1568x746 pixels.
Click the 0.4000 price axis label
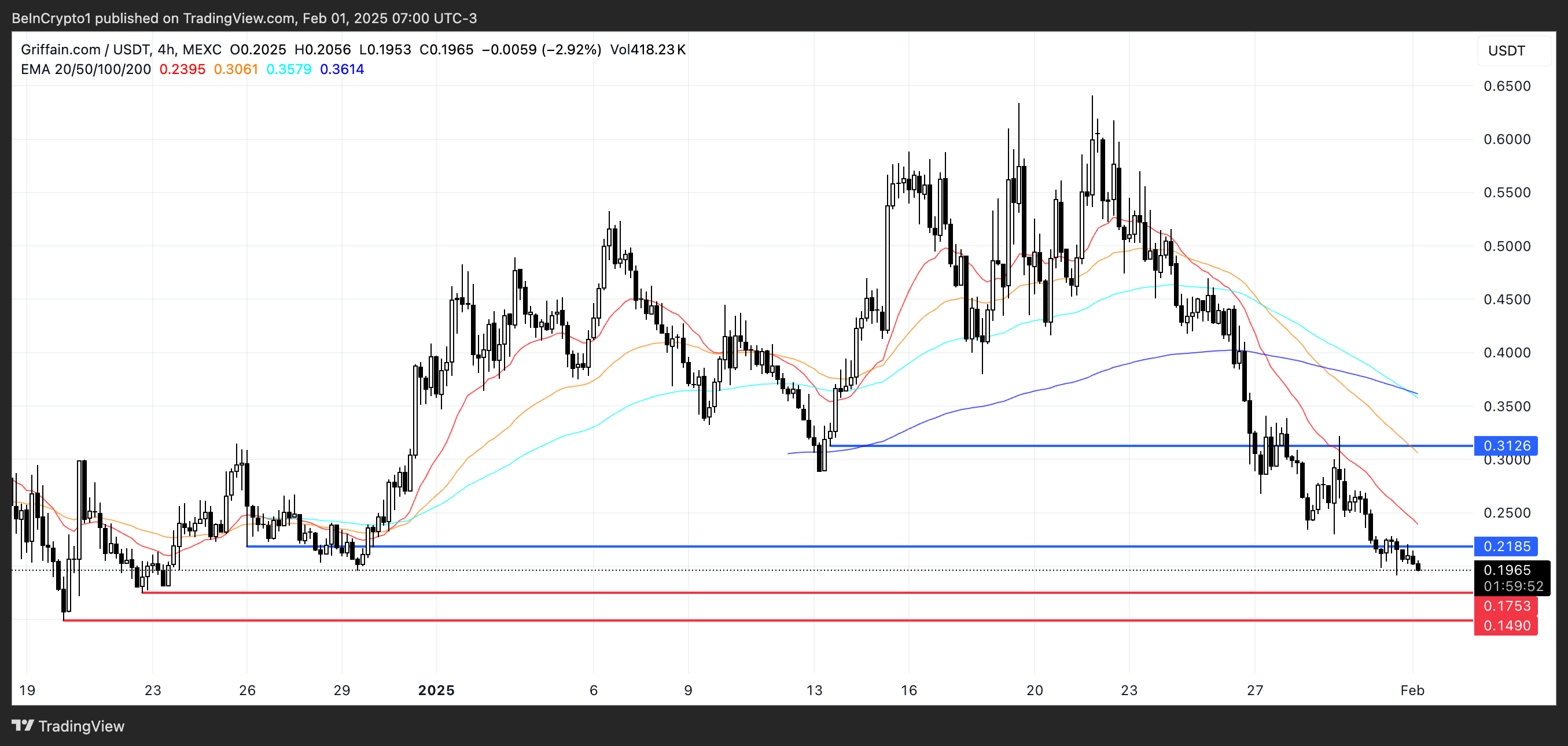[x=1507, y=352]
